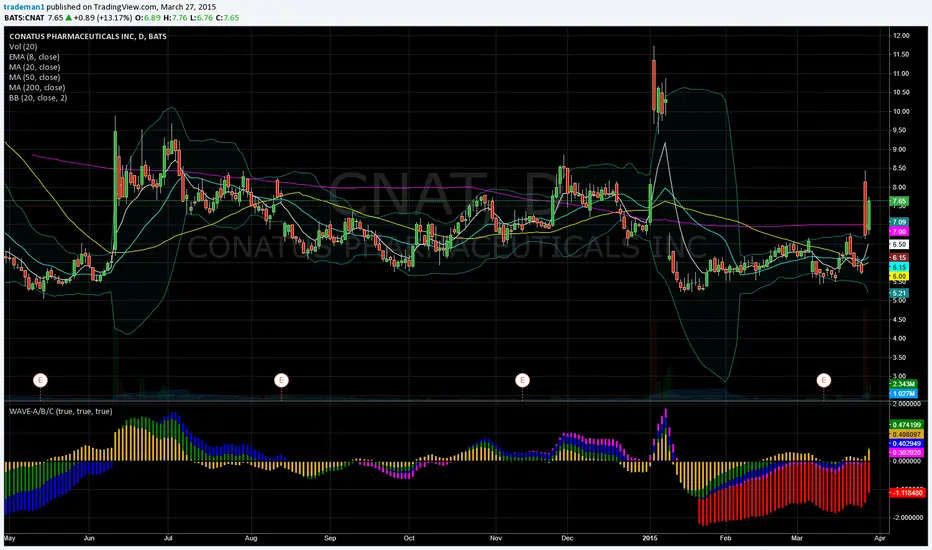Click the BB (20, close, 2) indicator label
The height and width of the screenshot is (550, 932).
coord(38,98)
